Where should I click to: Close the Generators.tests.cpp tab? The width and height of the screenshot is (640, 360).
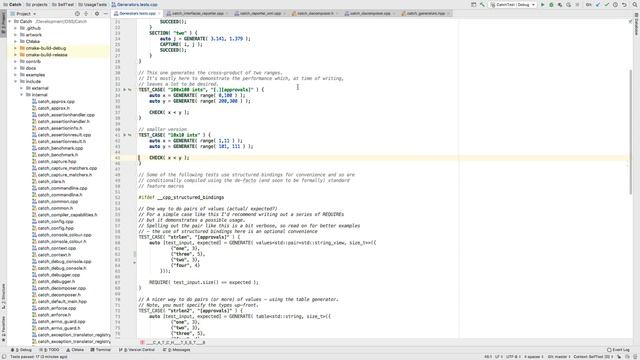click(159, 13)
